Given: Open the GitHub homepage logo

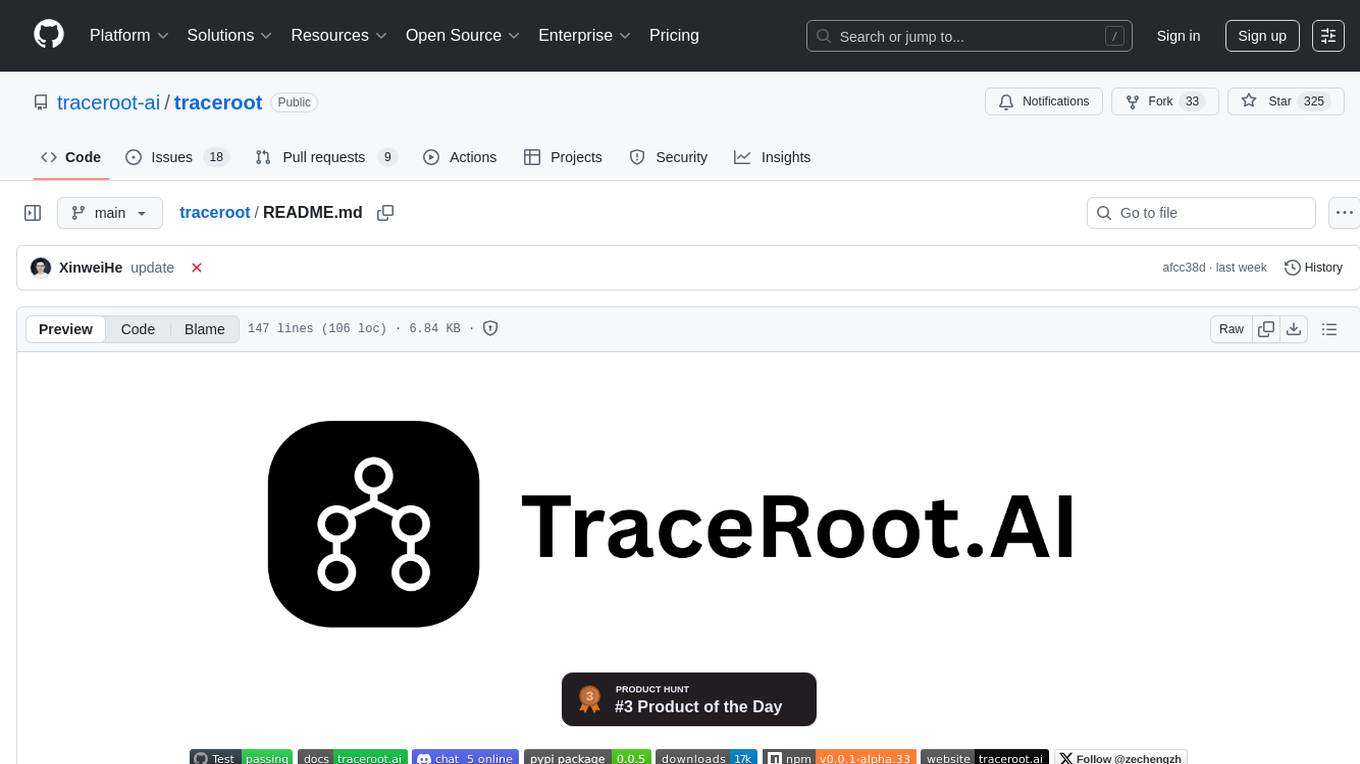Looking at the screenshot, I should tap(49, 35).
